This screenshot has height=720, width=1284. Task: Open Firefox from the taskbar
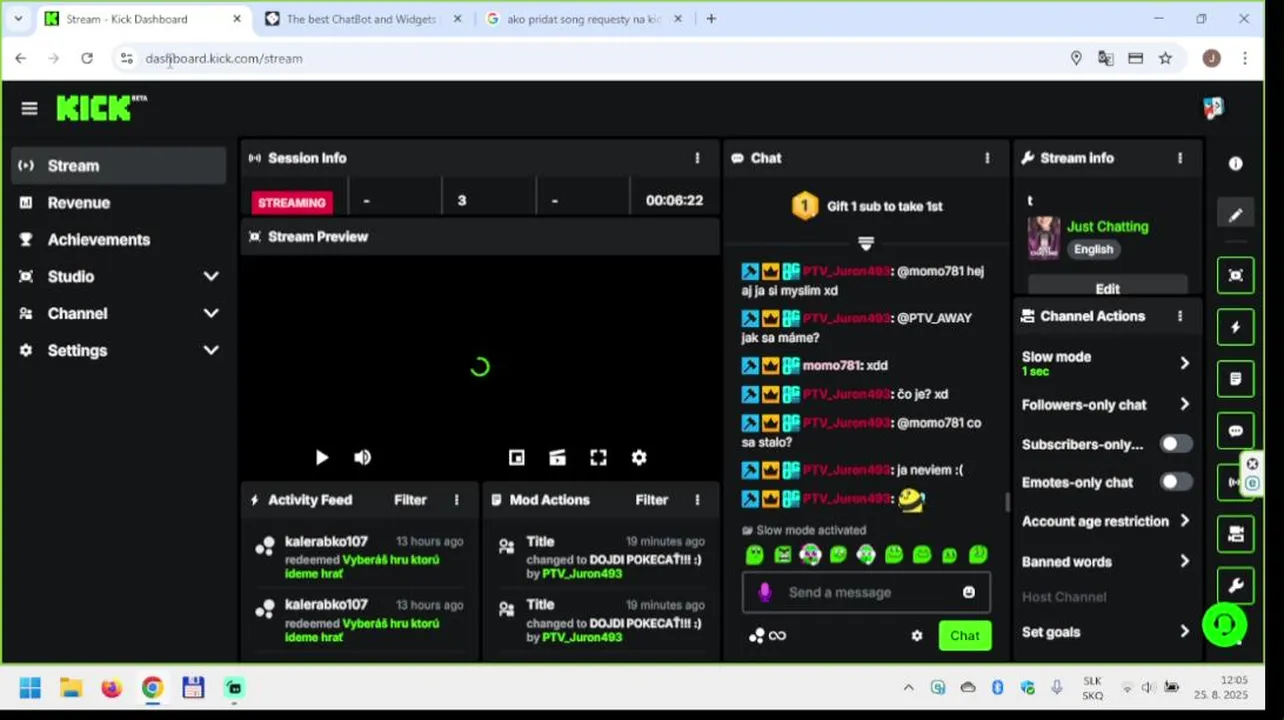coord(112,688)
